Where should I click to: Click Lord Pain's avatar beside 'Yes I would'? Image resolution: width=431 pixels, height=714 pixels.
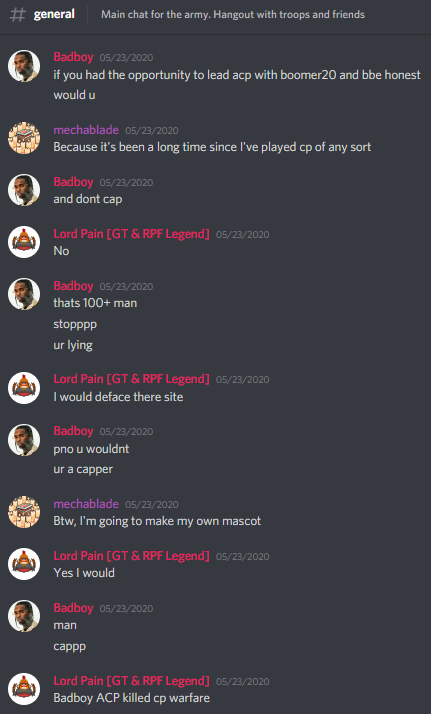[x=24, y=564]
